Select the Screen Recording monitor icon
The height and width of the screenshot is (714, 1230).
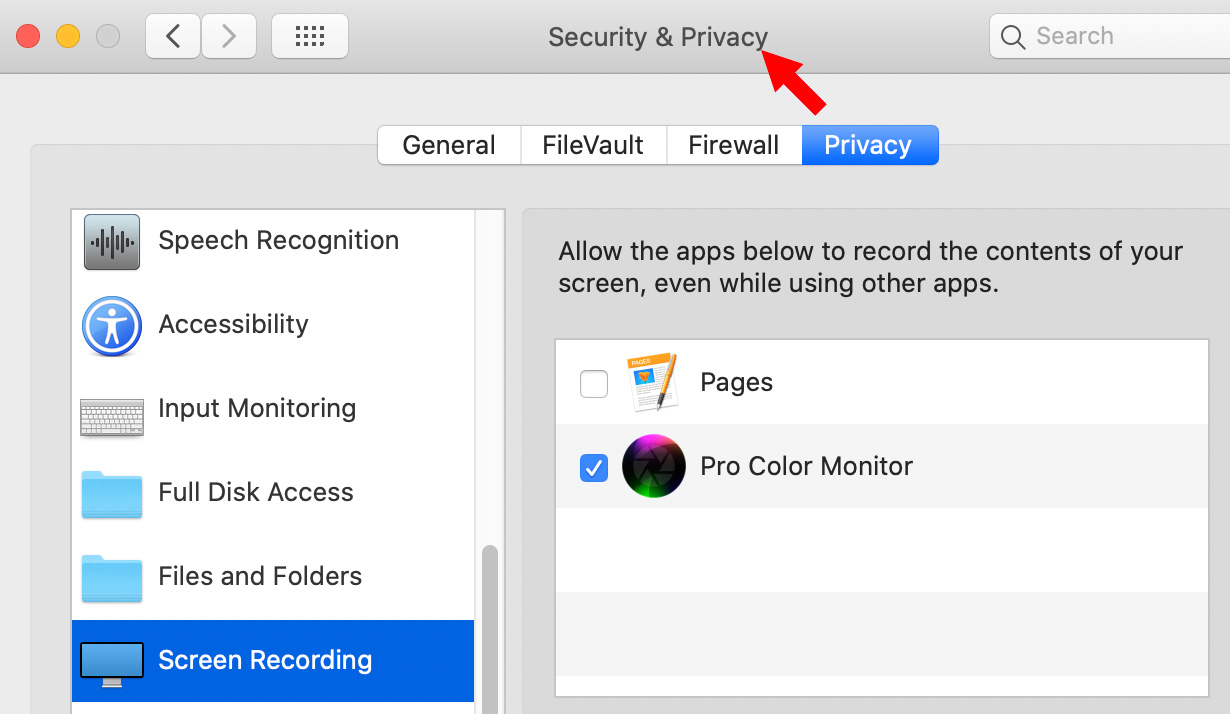coord(111,663)
